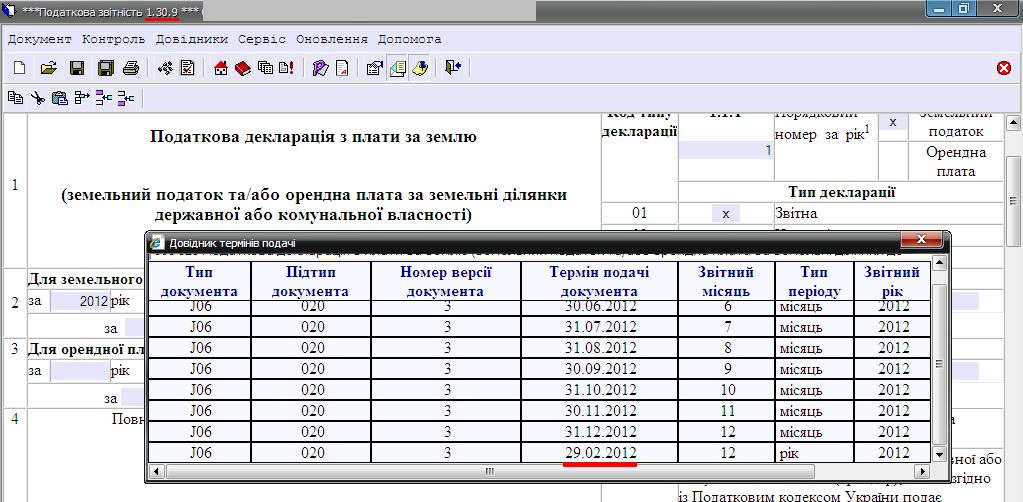
Task: Click the checklist control icon
Action: [186, 68]
